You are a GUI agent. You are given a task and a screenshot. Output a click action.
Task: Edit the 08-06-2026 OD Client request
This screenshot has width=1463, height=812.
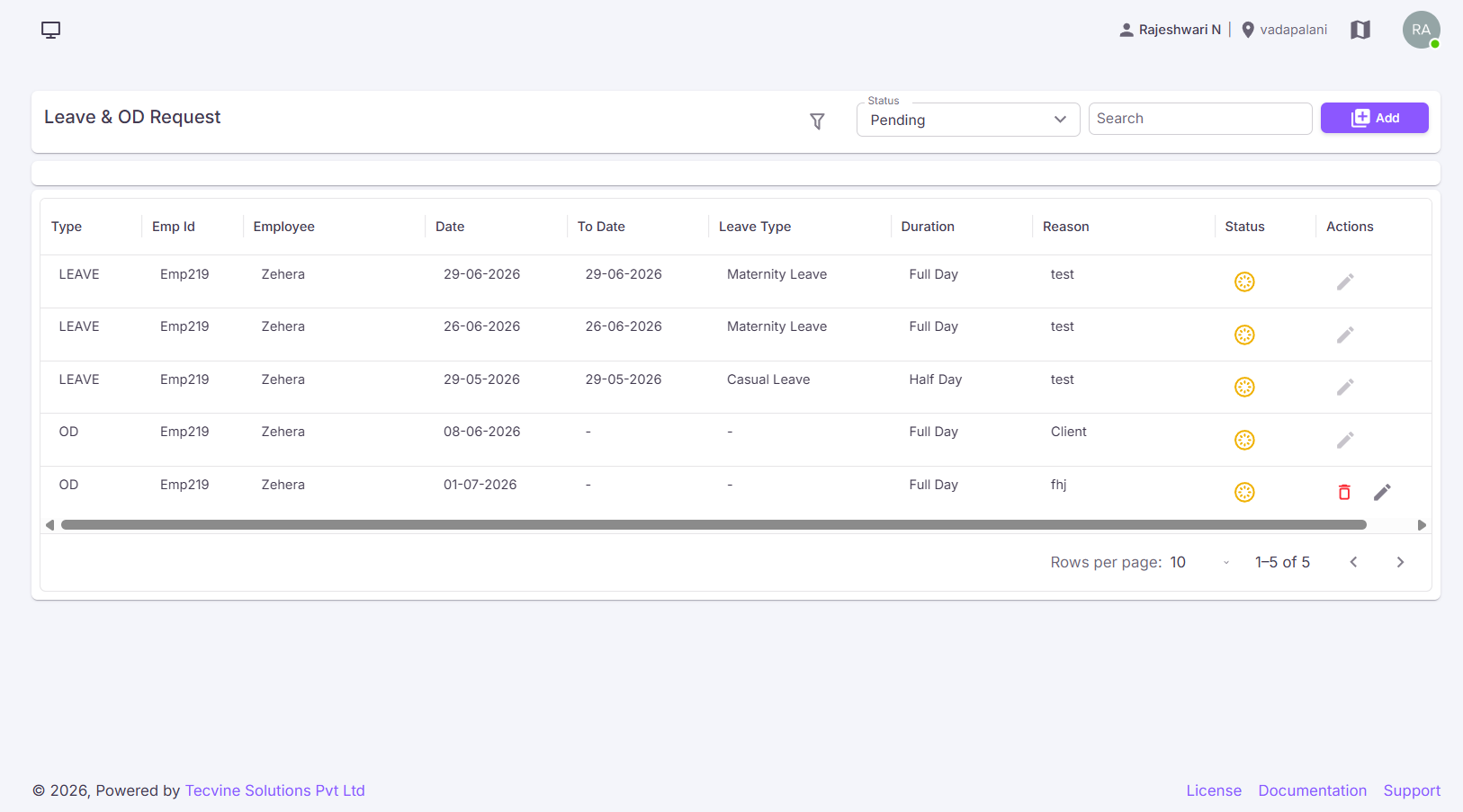click(1345, 440)
